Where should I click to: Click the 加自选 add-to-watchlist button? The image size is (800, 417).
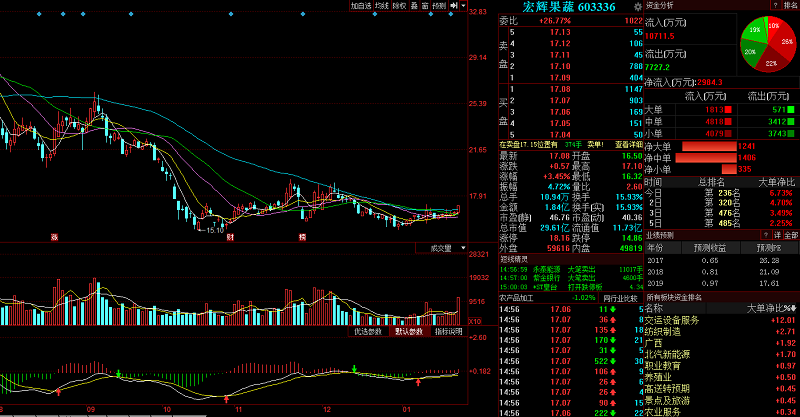[x=360, y=6]
